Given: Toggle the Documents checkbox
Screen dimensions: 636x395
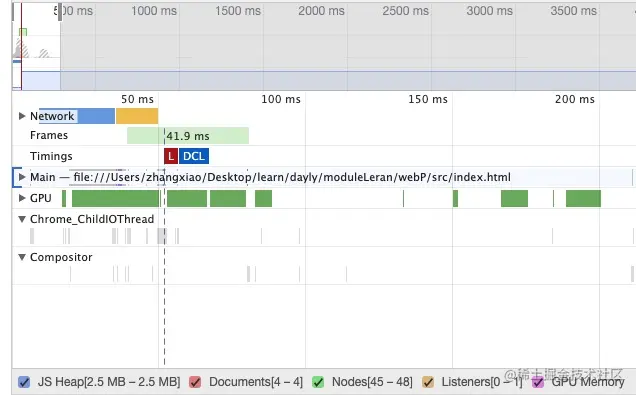Looking at the screenshot, I should pos(195,382).
